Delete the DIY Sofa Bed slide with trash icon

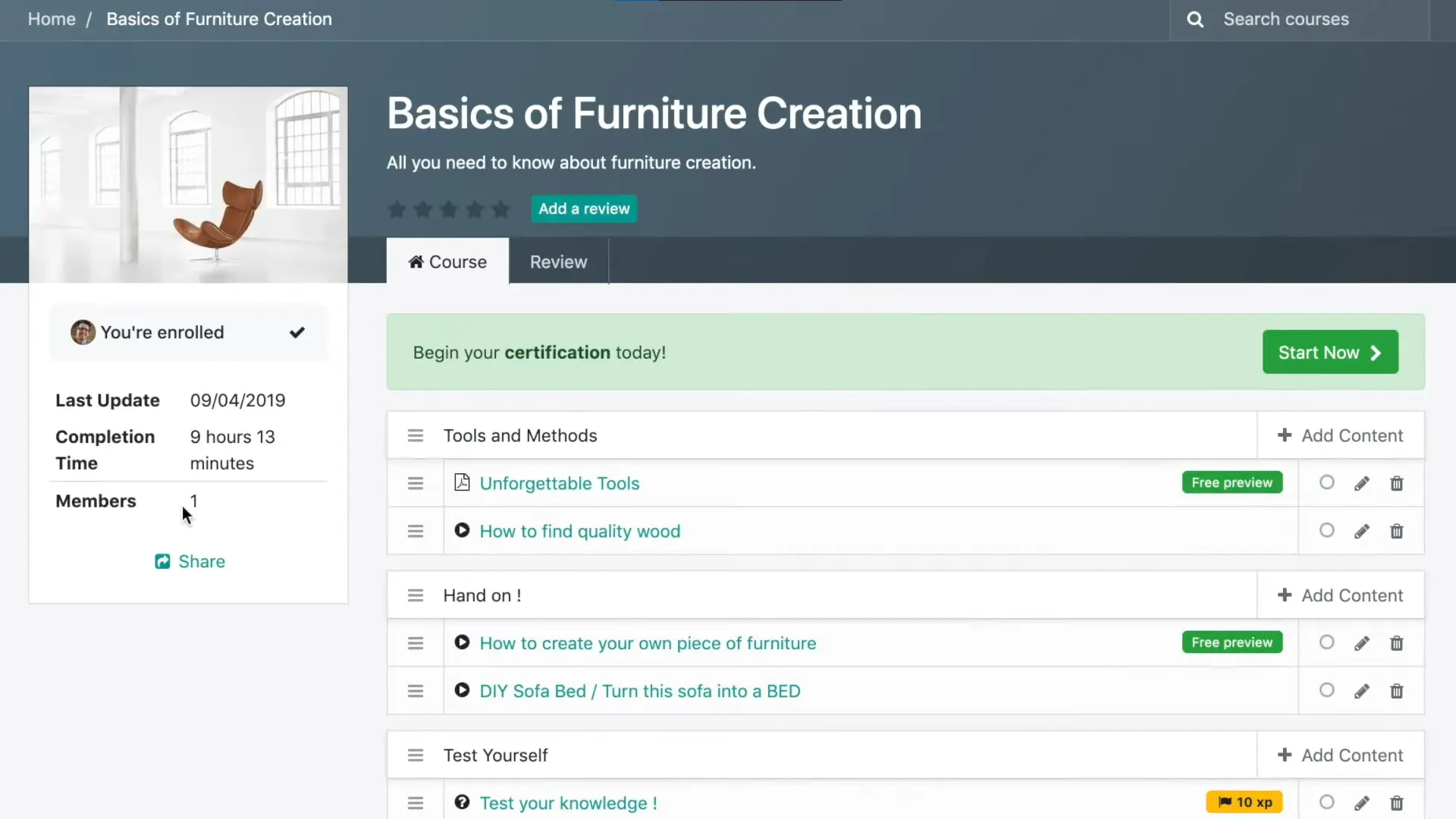tap(1397, 692)
